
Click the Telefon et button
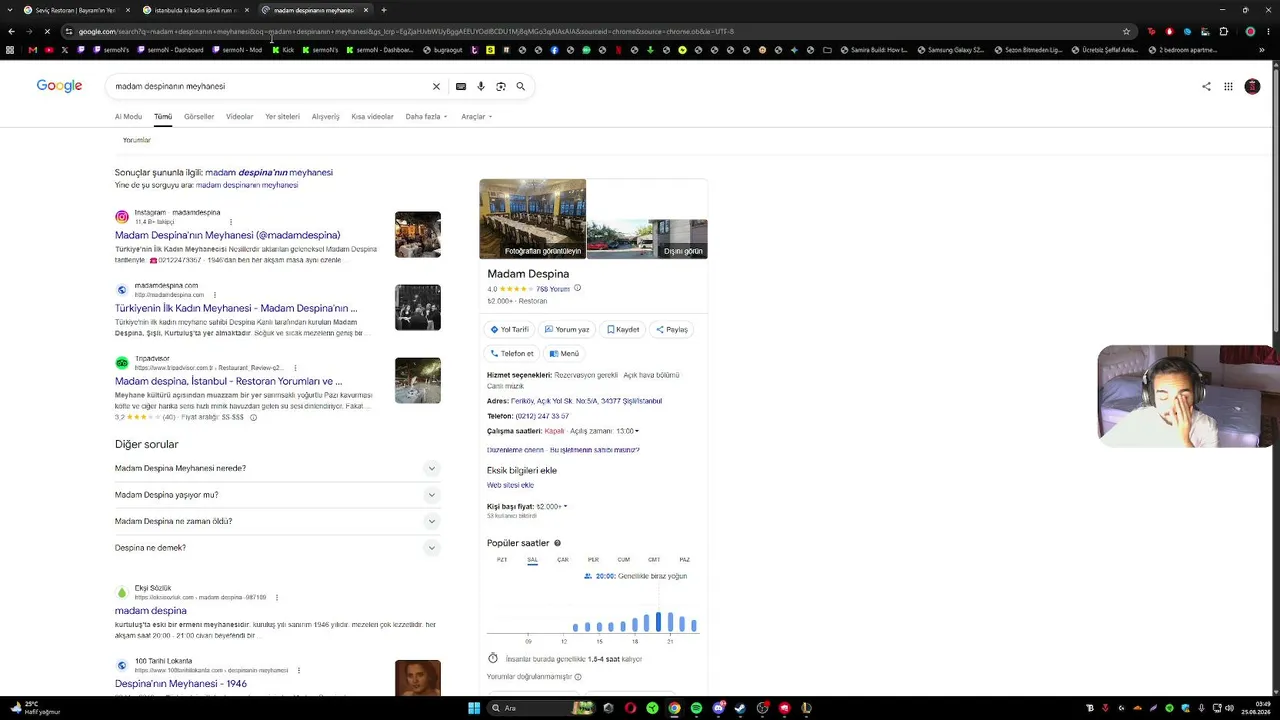pos(512,353)
